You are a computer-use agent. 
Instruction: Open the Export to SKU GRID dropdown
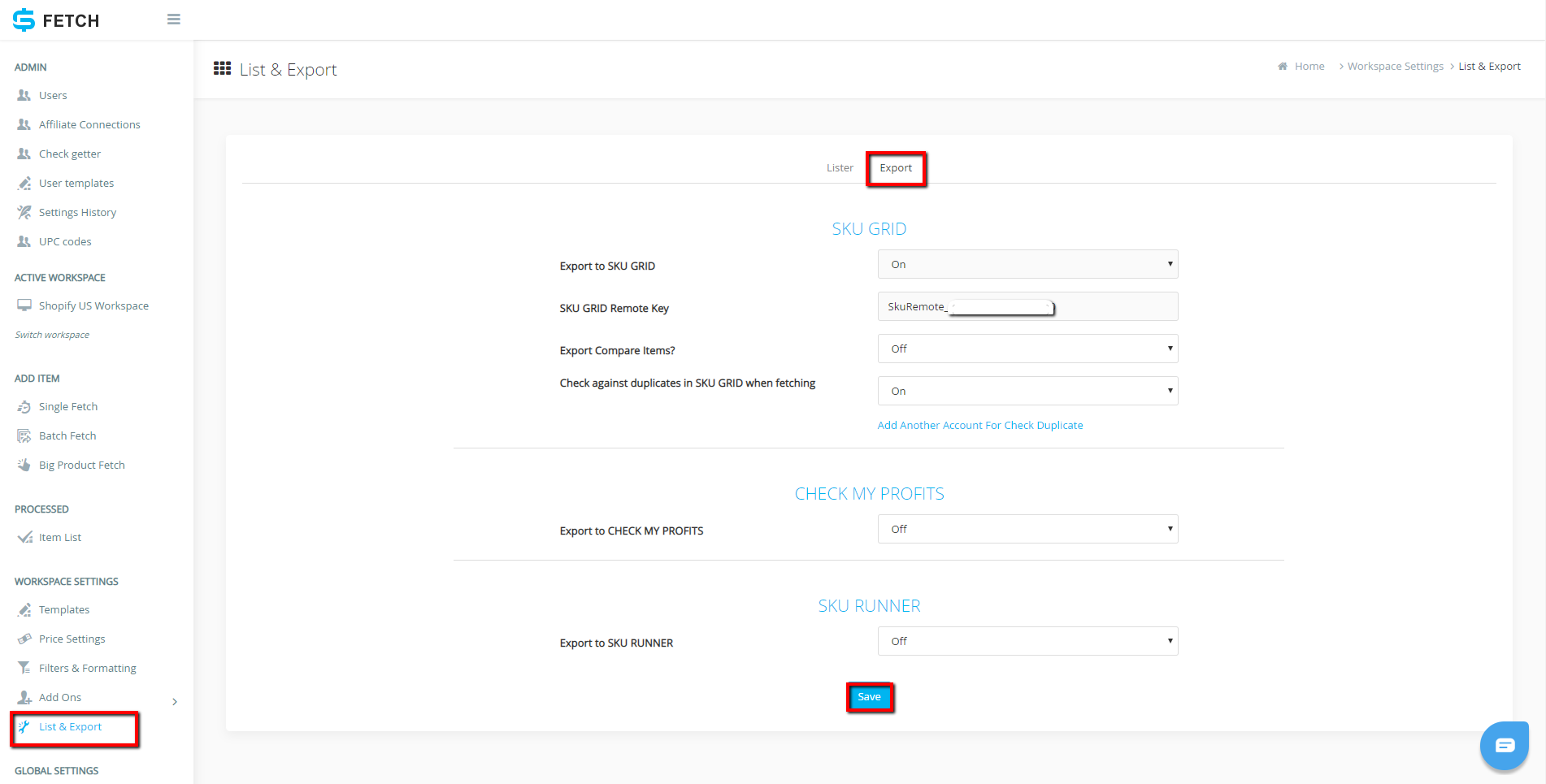click(1027, 264)
